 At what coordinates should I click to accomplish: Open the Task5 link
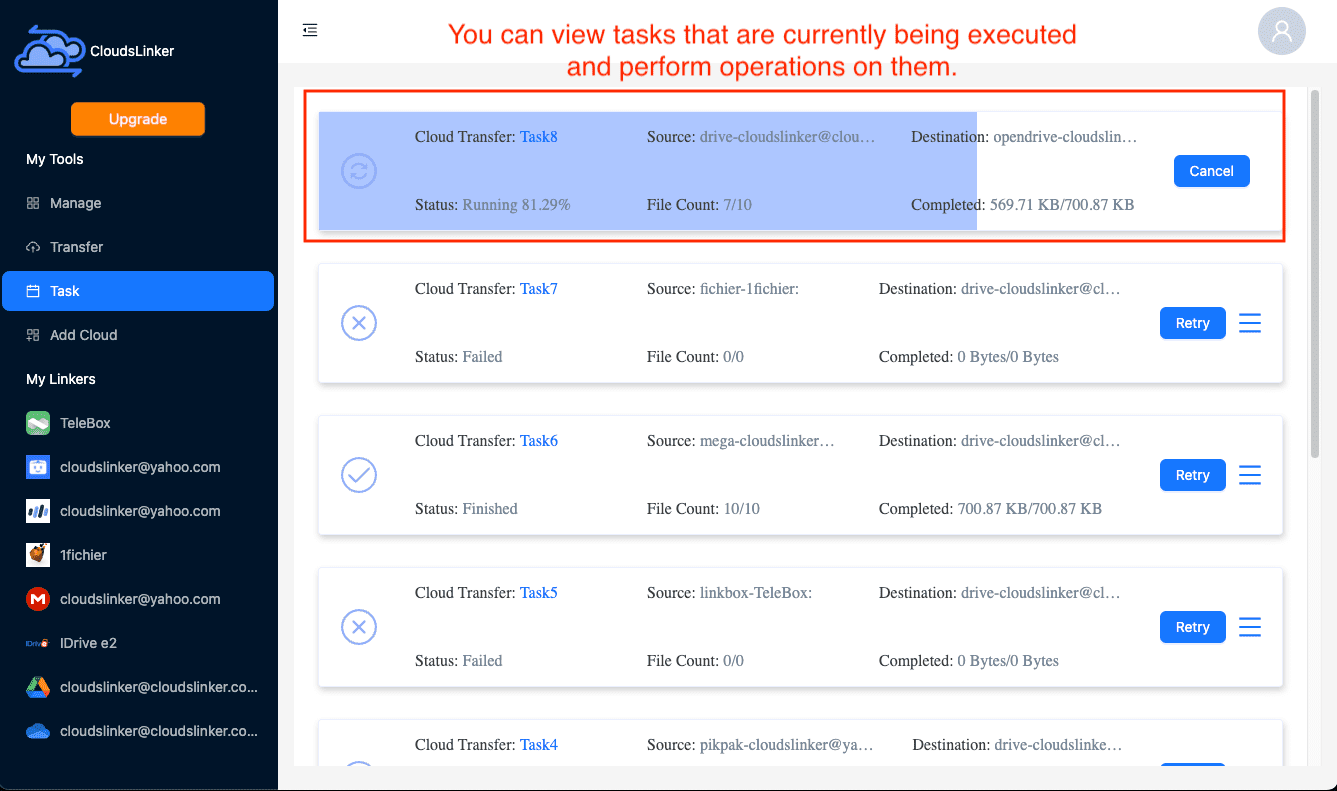point(538,593)
